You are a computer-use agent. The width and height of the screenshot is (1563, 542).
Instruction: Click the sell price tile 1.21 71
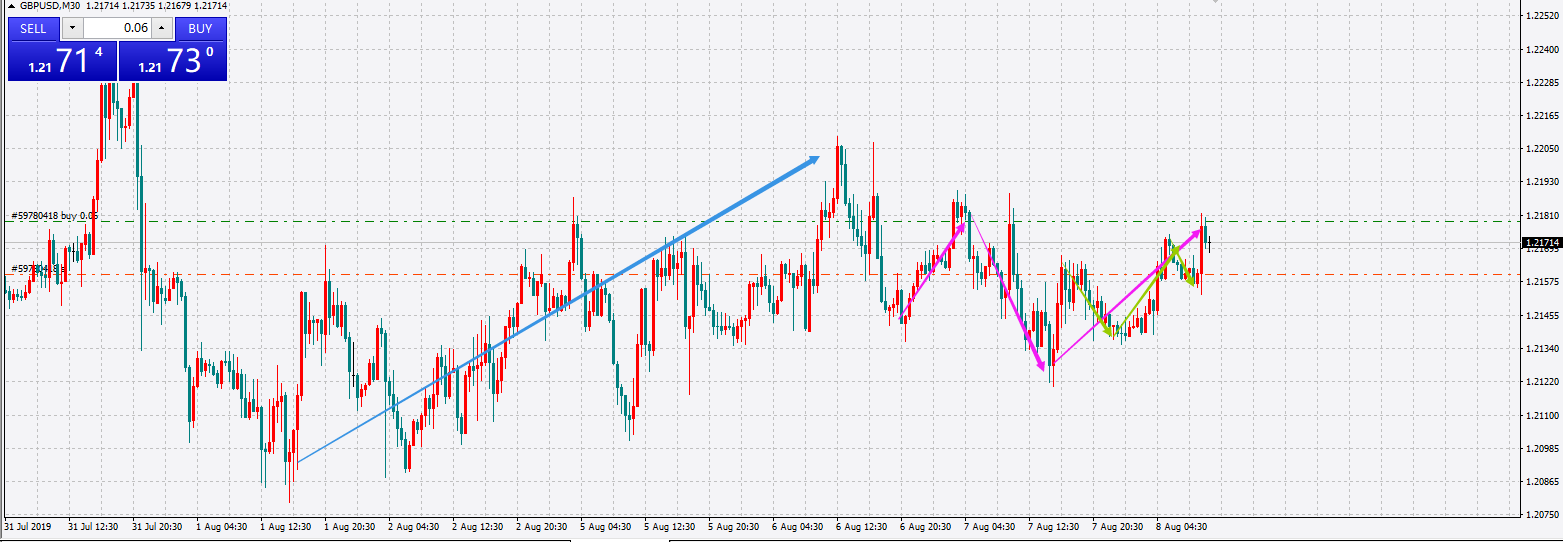pos(62,61)
